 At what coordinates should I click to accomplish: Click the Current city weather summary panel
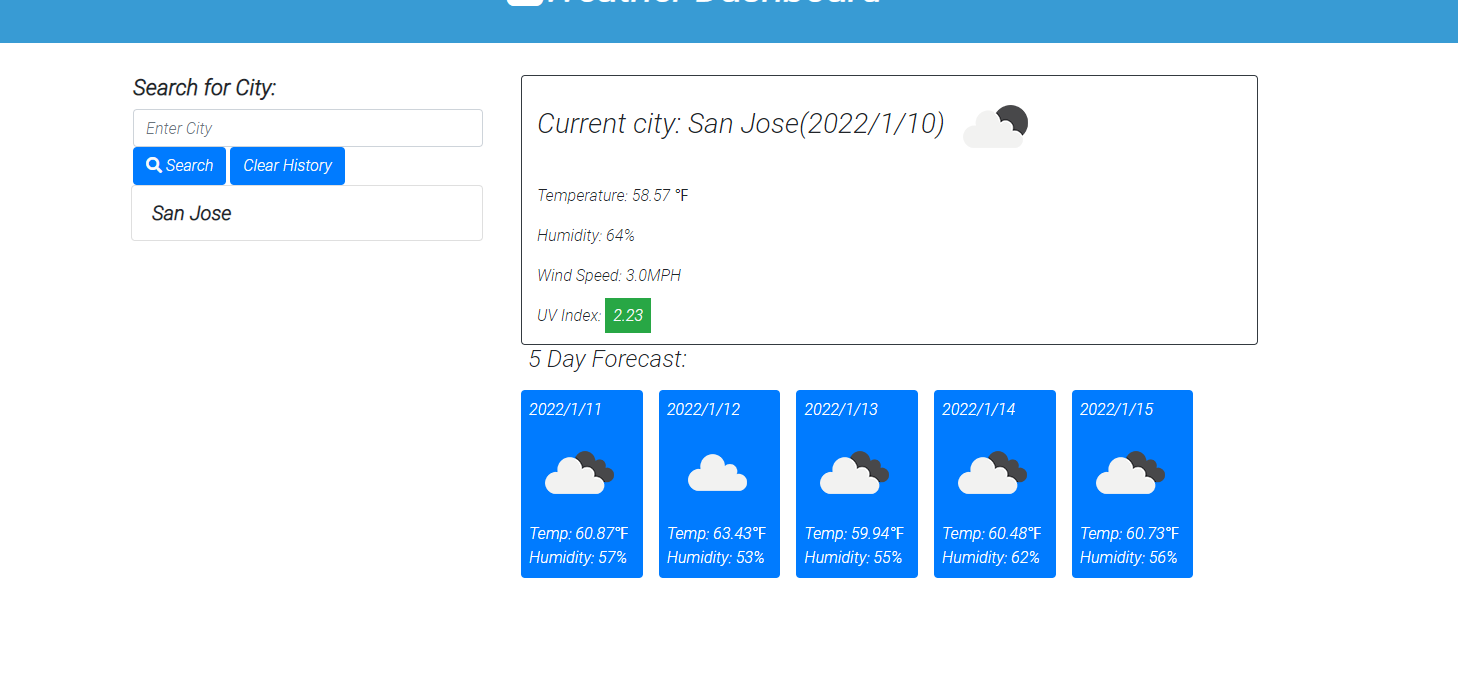[x=888, y=209]
